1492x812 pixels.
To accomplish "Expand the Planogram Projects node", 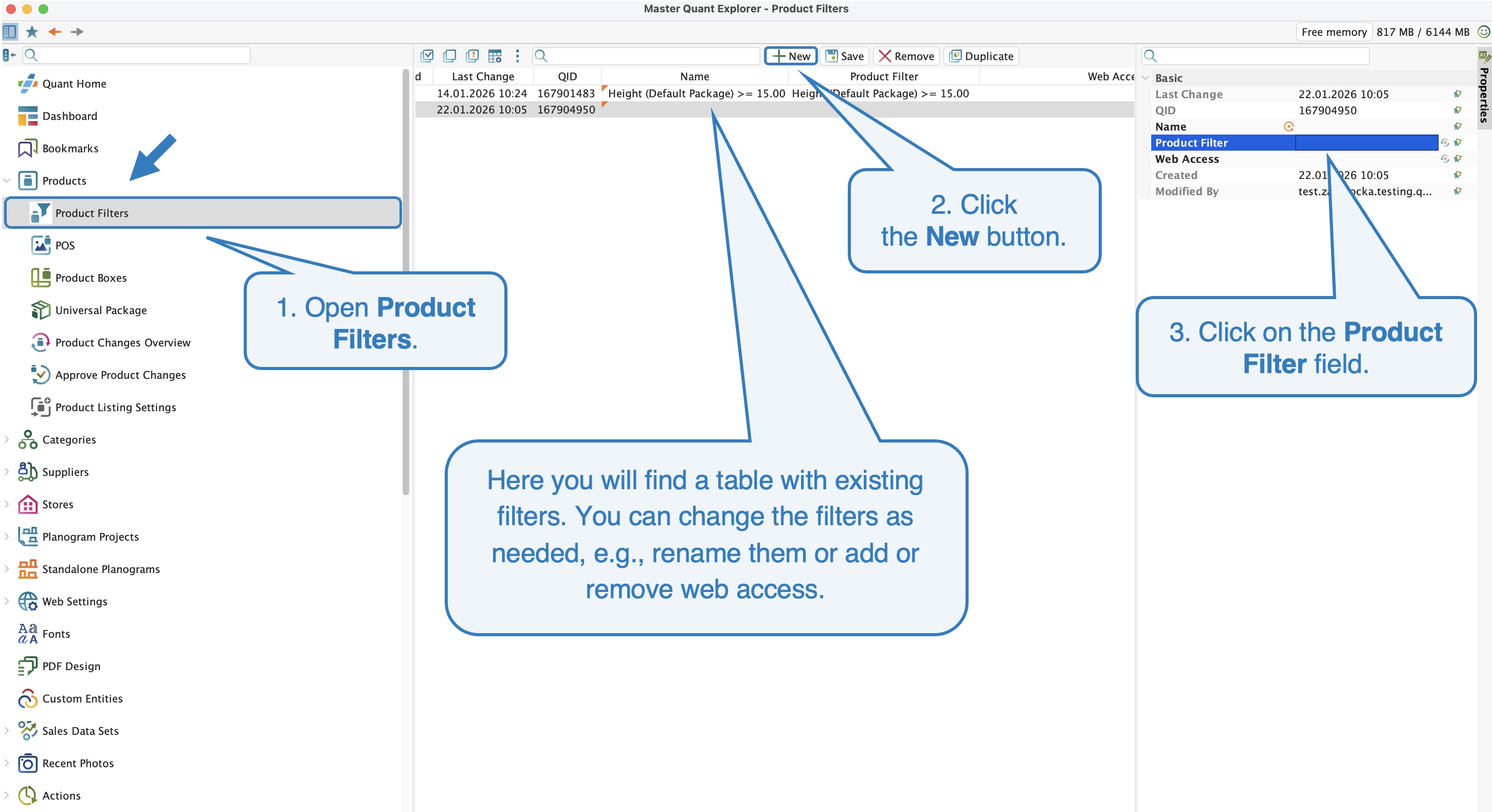I will pos(7,537).
